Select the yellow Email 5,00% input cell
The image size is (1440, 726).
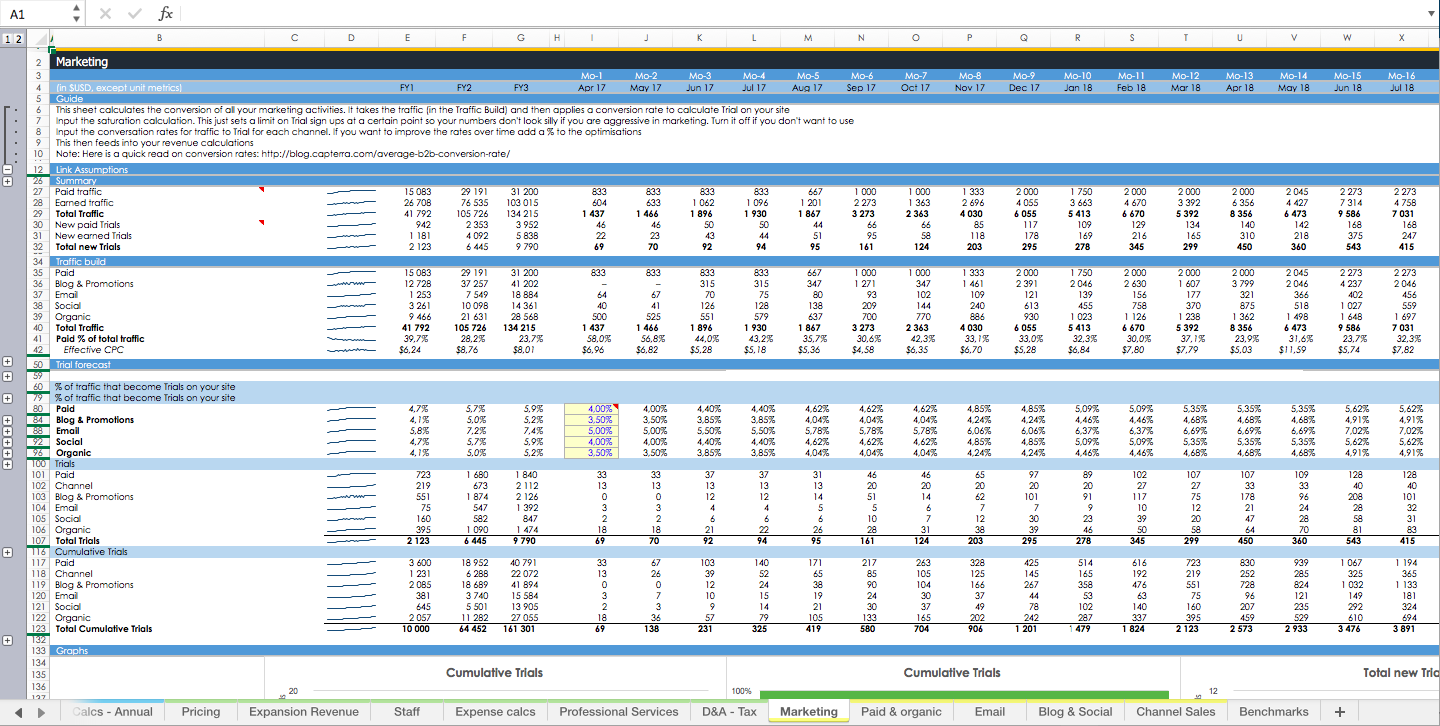pyautogui.click(x=592, y=431)
